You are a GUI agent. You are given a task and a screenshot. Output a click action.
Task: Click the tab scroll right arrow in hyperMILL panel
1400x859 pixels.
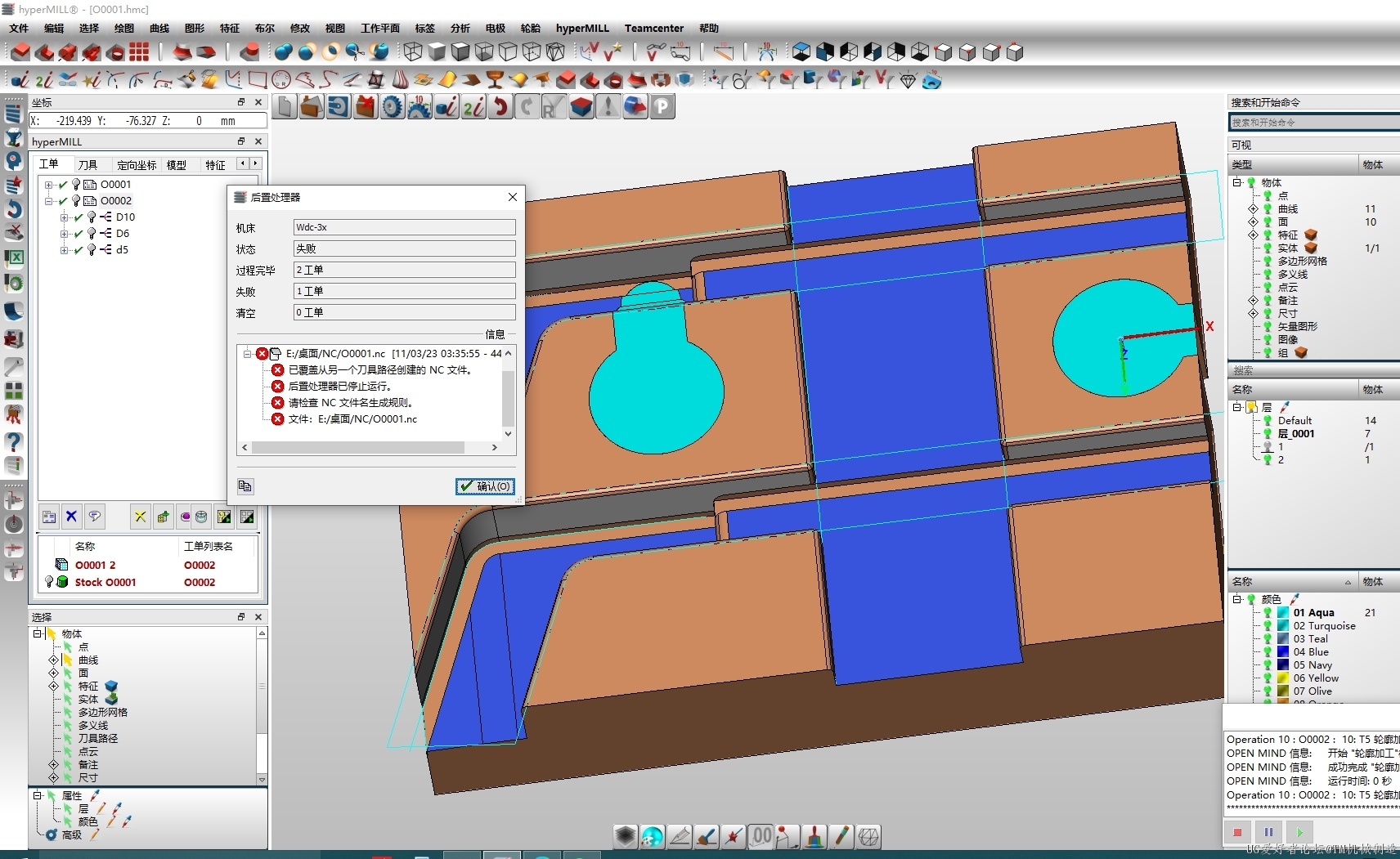(255, 164)
